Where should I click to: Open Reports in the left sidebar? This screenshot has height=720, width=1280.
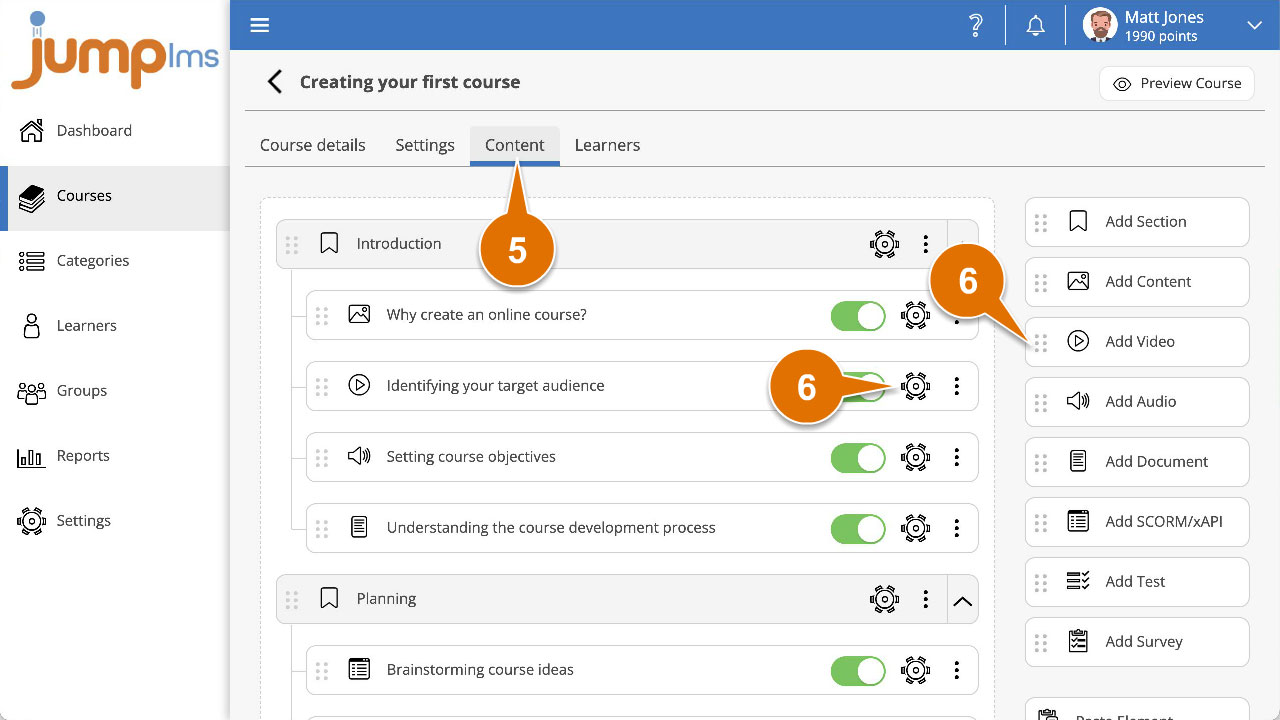coord(83,456)
